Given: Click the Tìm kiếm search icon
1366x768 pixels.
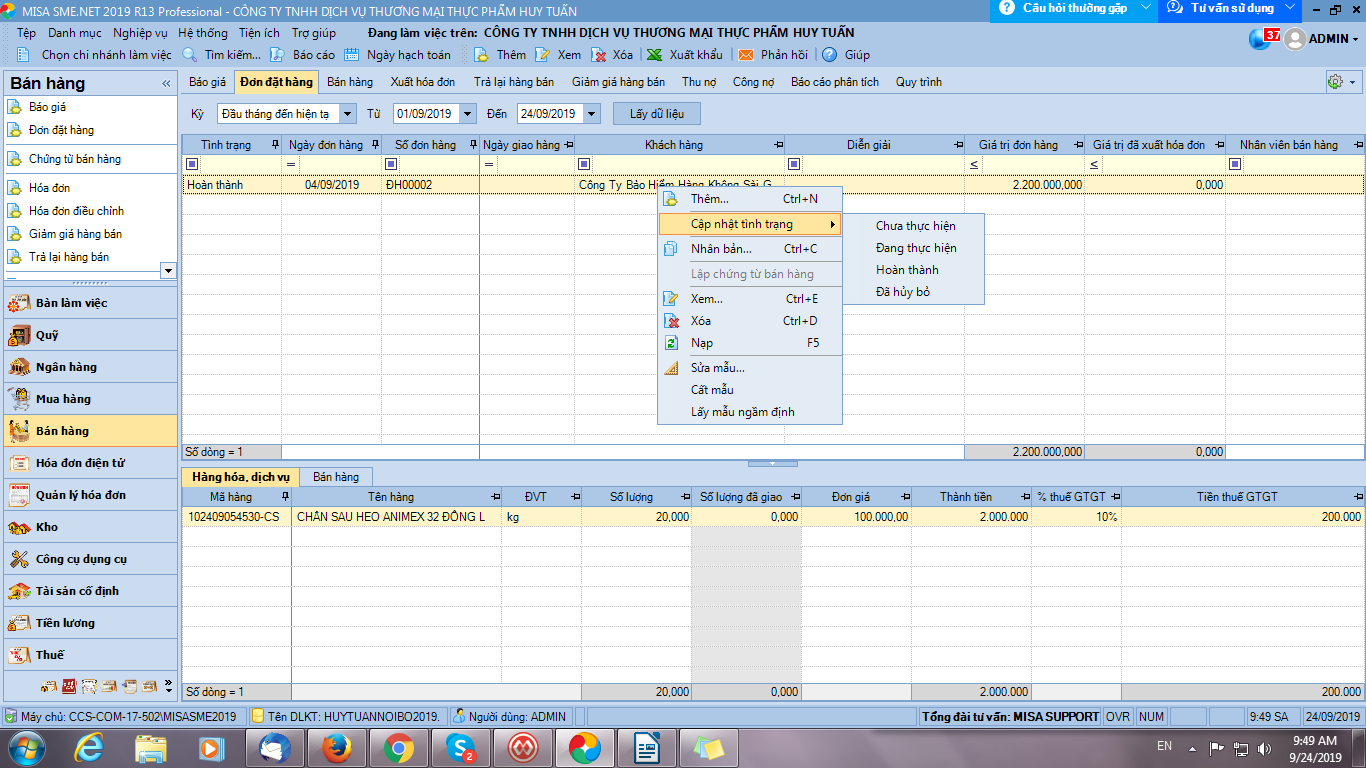Looking at the screenshot, I should (x=190, y=55).
